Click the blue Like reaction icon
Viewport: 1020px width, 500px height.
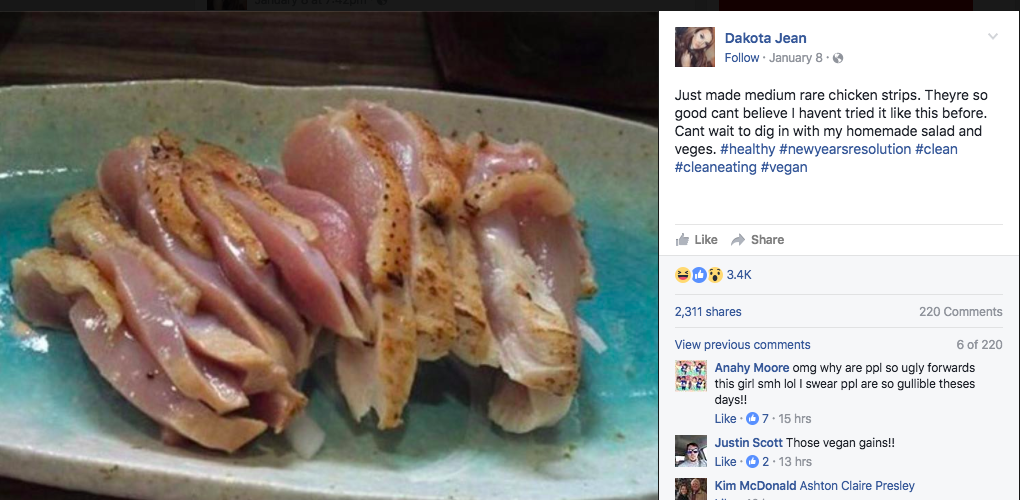pos(698,274)
